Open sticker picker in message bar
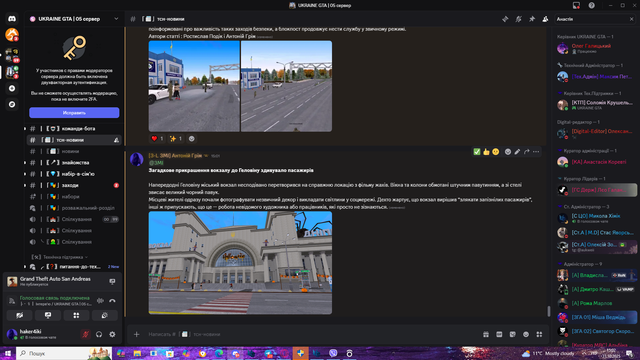This screenshot has width=640, height=360. coord(513,334)
